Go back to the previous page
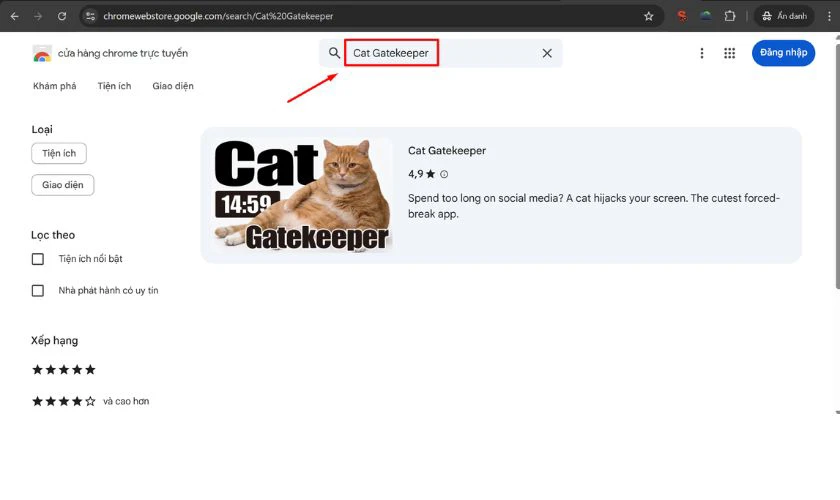Screen dimensions: 840x500 pos(14,16)
